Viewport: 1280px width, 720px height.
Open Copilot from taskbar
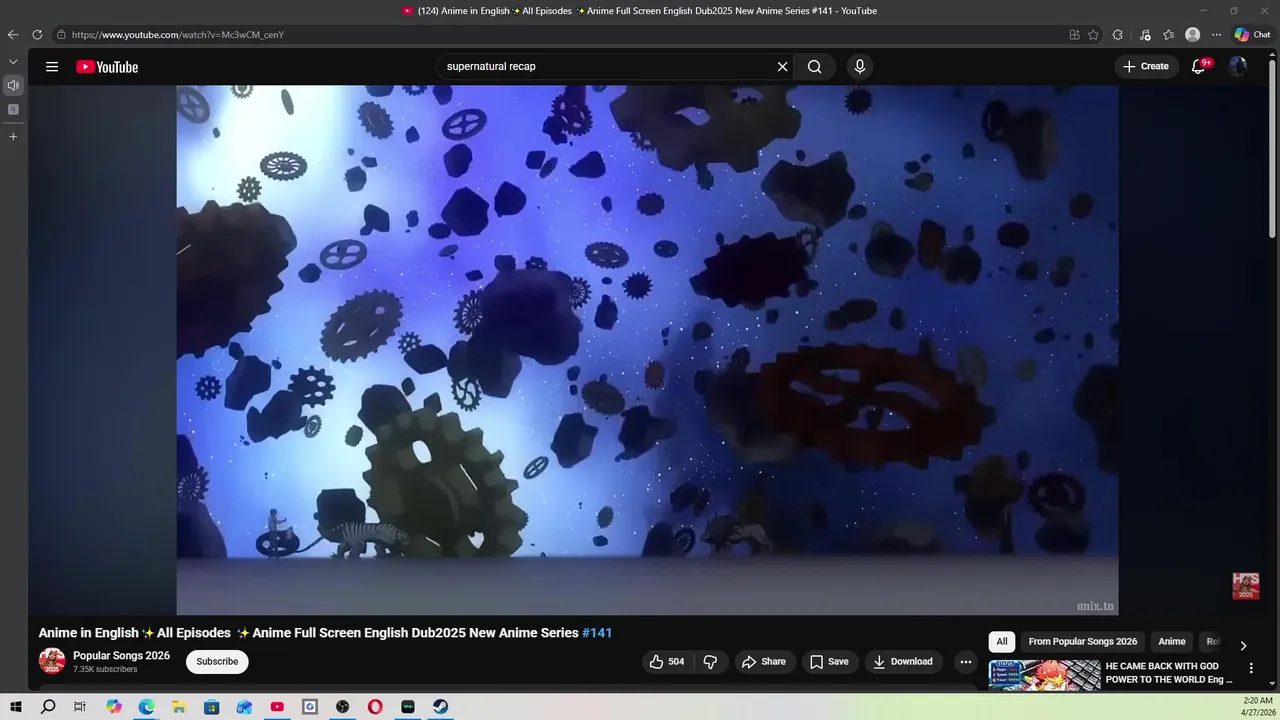(x=114, y=707)
